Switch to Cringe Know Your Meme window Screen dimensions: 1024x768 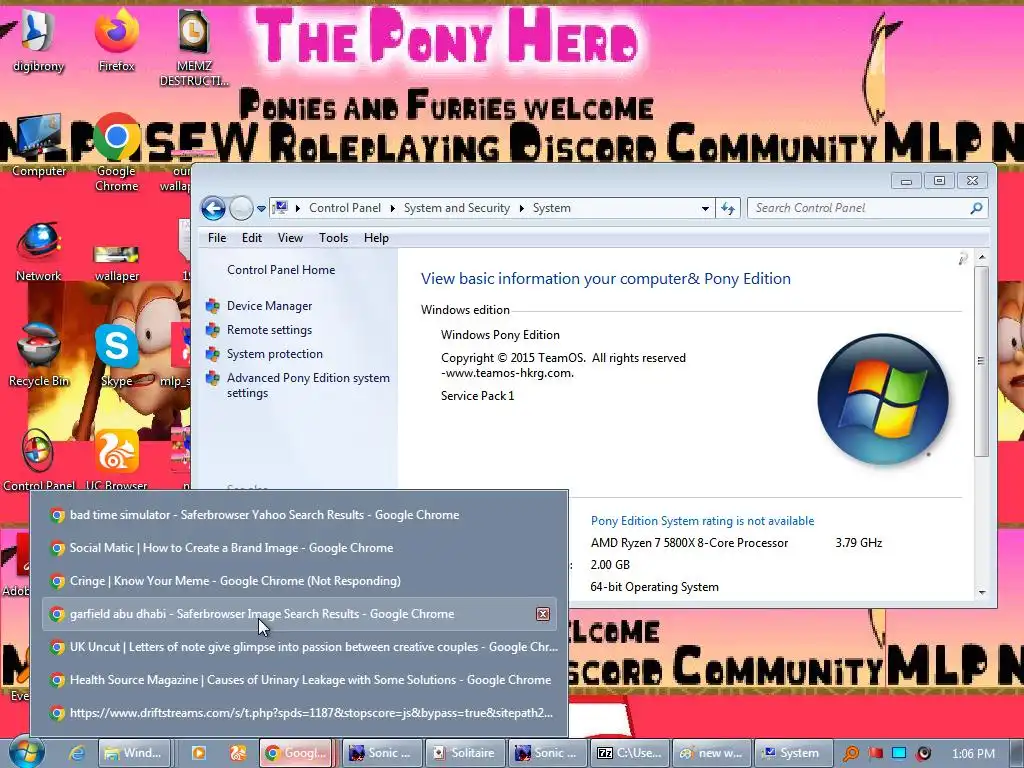pyautogui.click(x=299, y=581)
